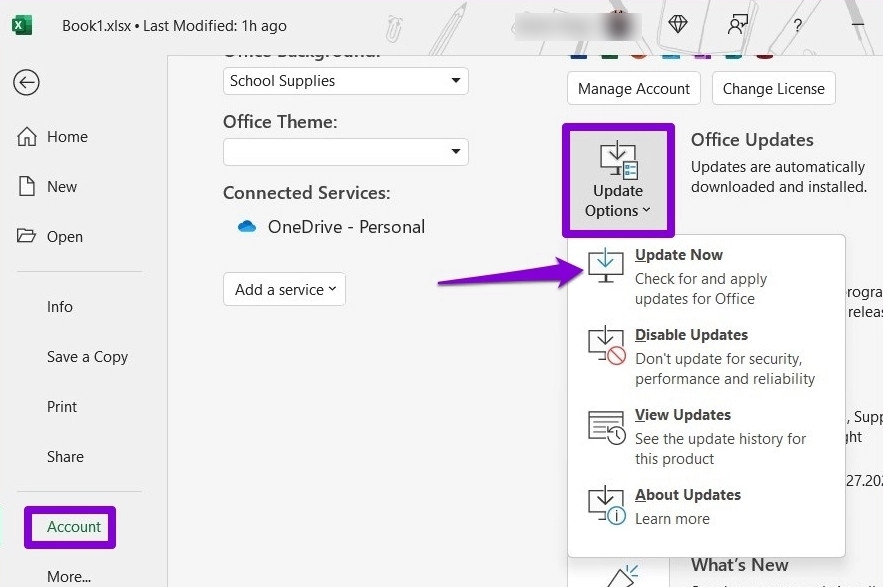Select Account in the sidebar
The image size is (883, 587).
pos(74,527)
